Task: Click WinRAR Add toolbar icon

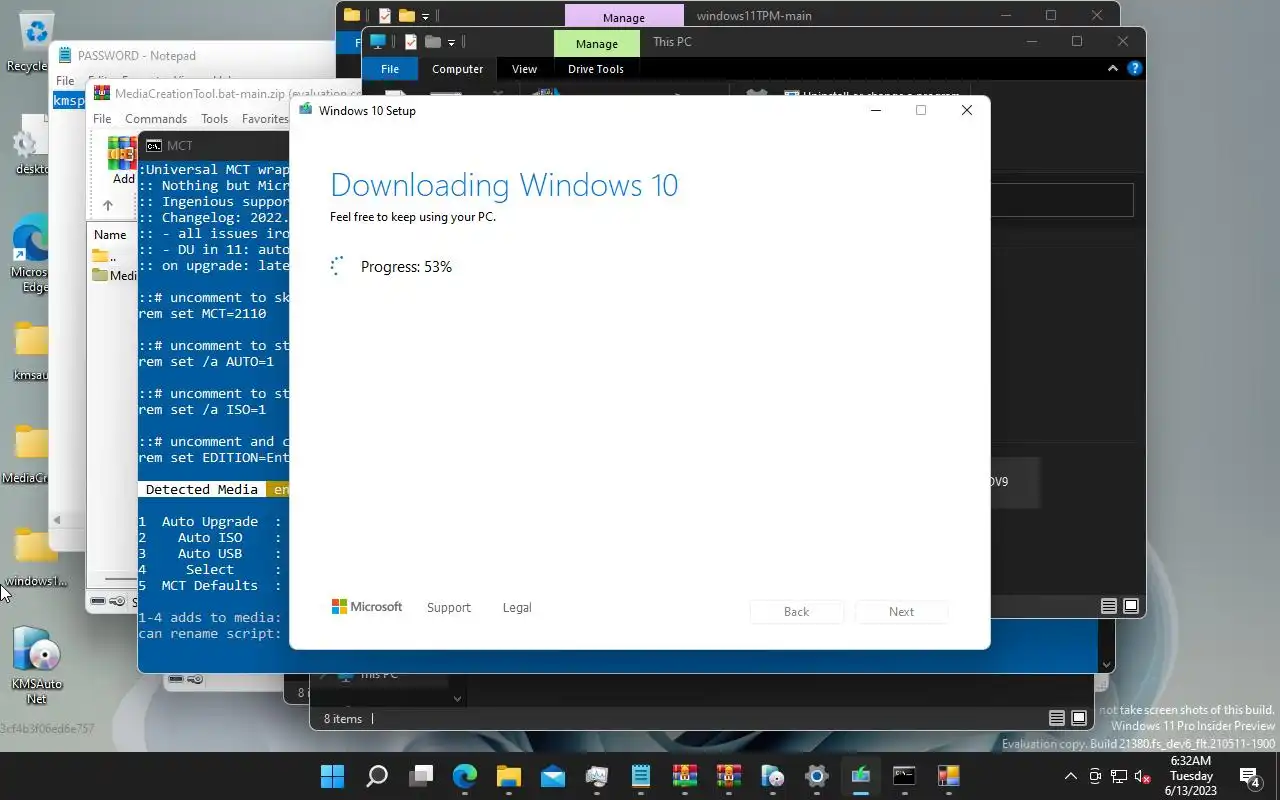Action: pyautogui.click(x=123, y=161)
